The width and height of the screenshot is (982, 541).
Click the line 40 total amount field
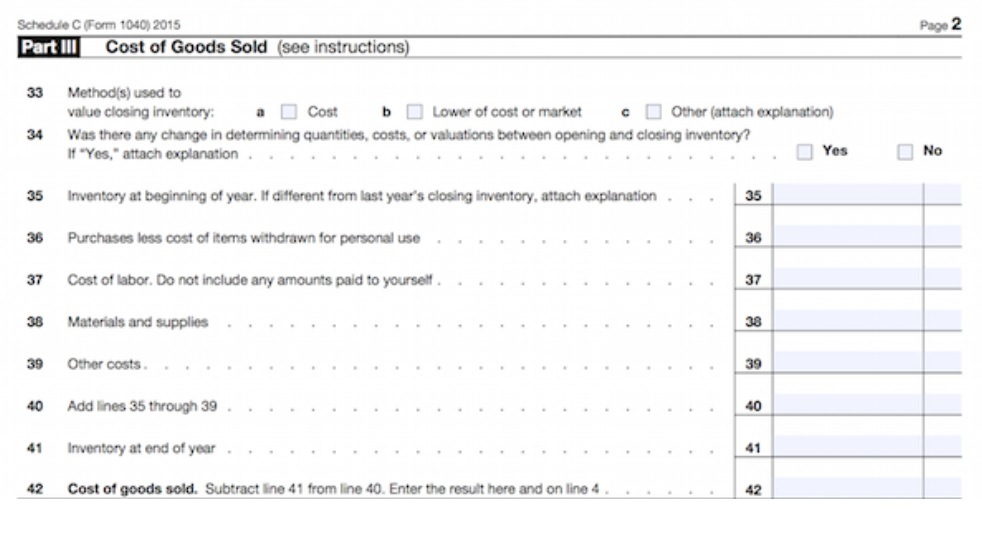(848, 404)
